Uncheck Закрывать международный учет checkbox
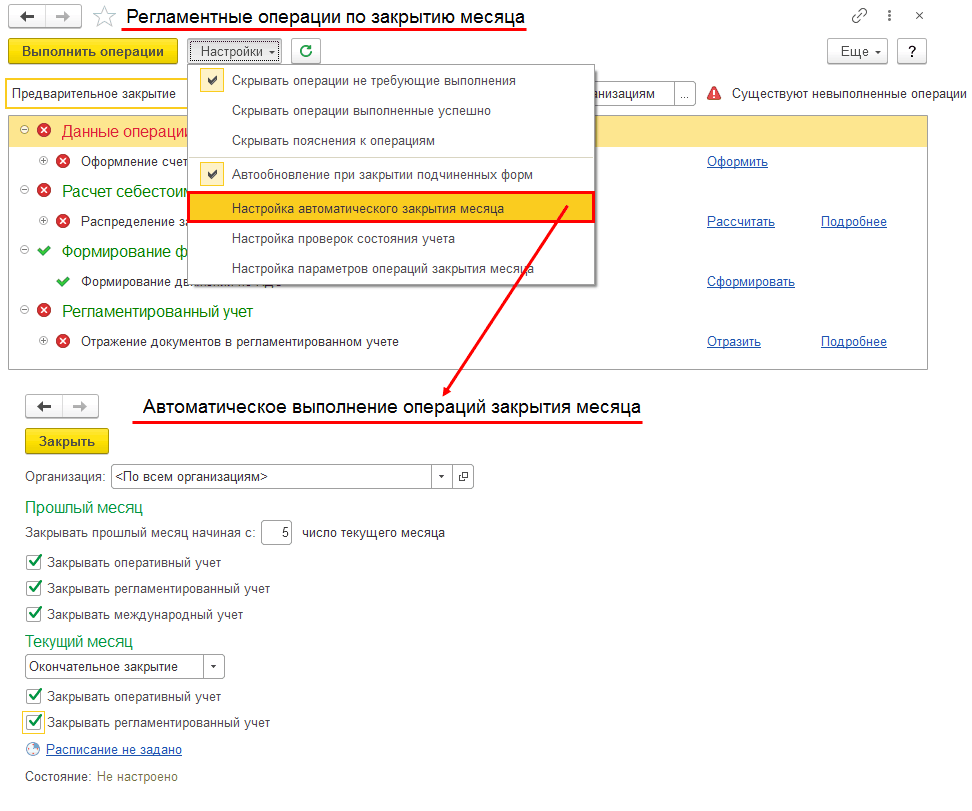Screen dimensions: 972x811 point(34,614)
